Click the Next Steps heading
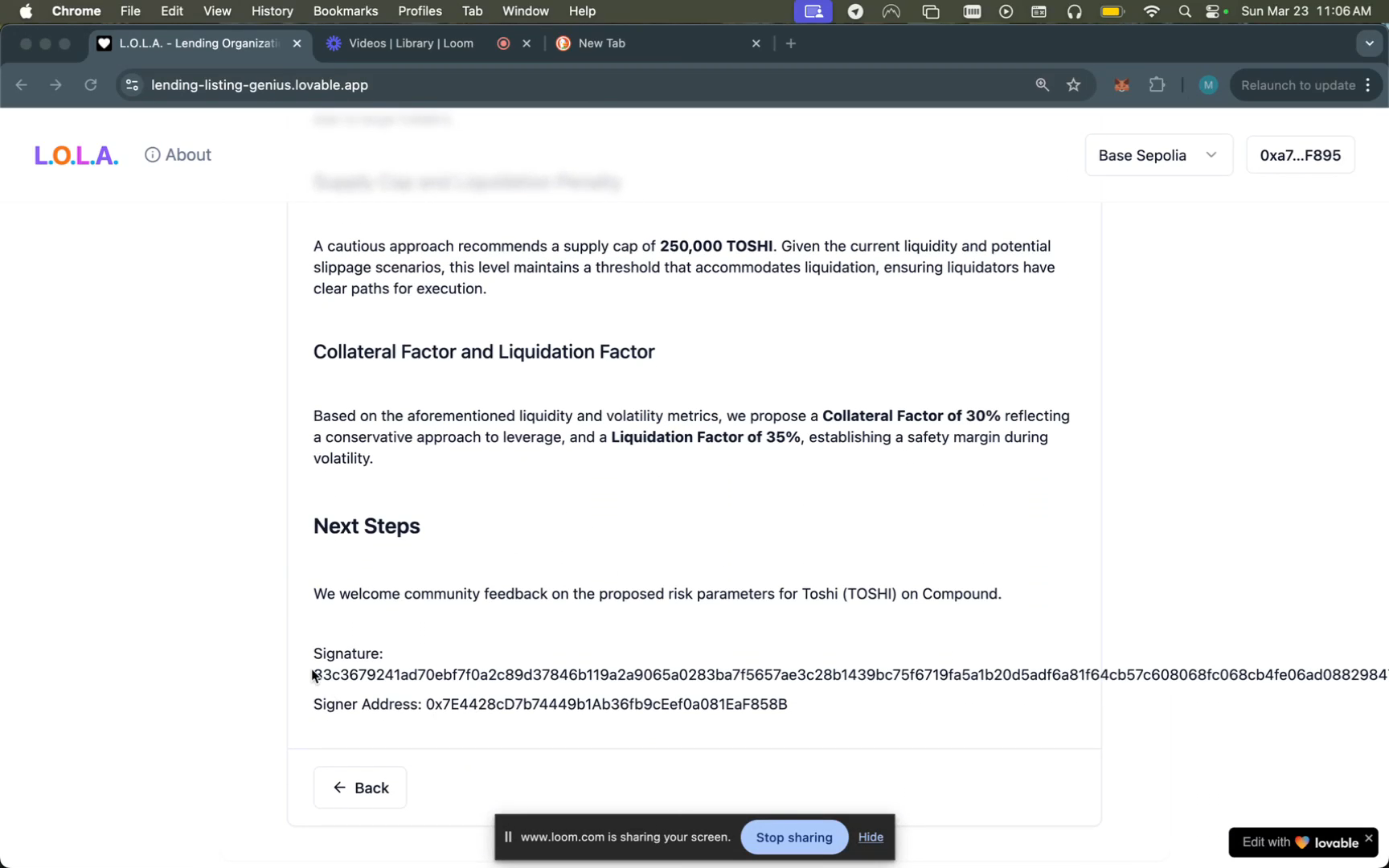 click(367, 526)
